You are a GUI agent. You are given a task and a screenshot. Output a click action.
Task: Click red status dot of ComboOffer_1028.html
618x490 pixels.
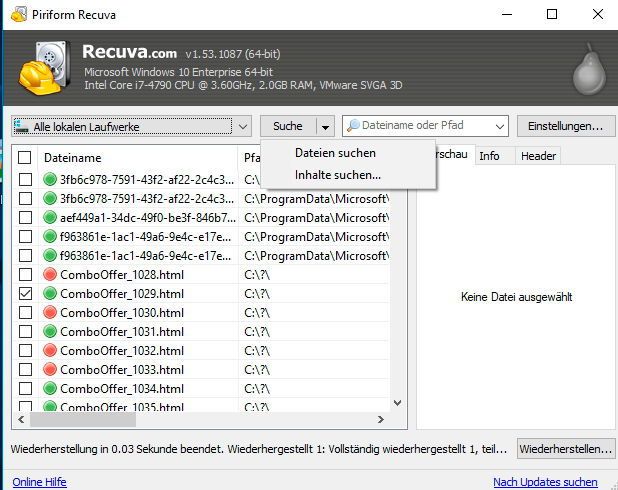click(x=50, y=274)
